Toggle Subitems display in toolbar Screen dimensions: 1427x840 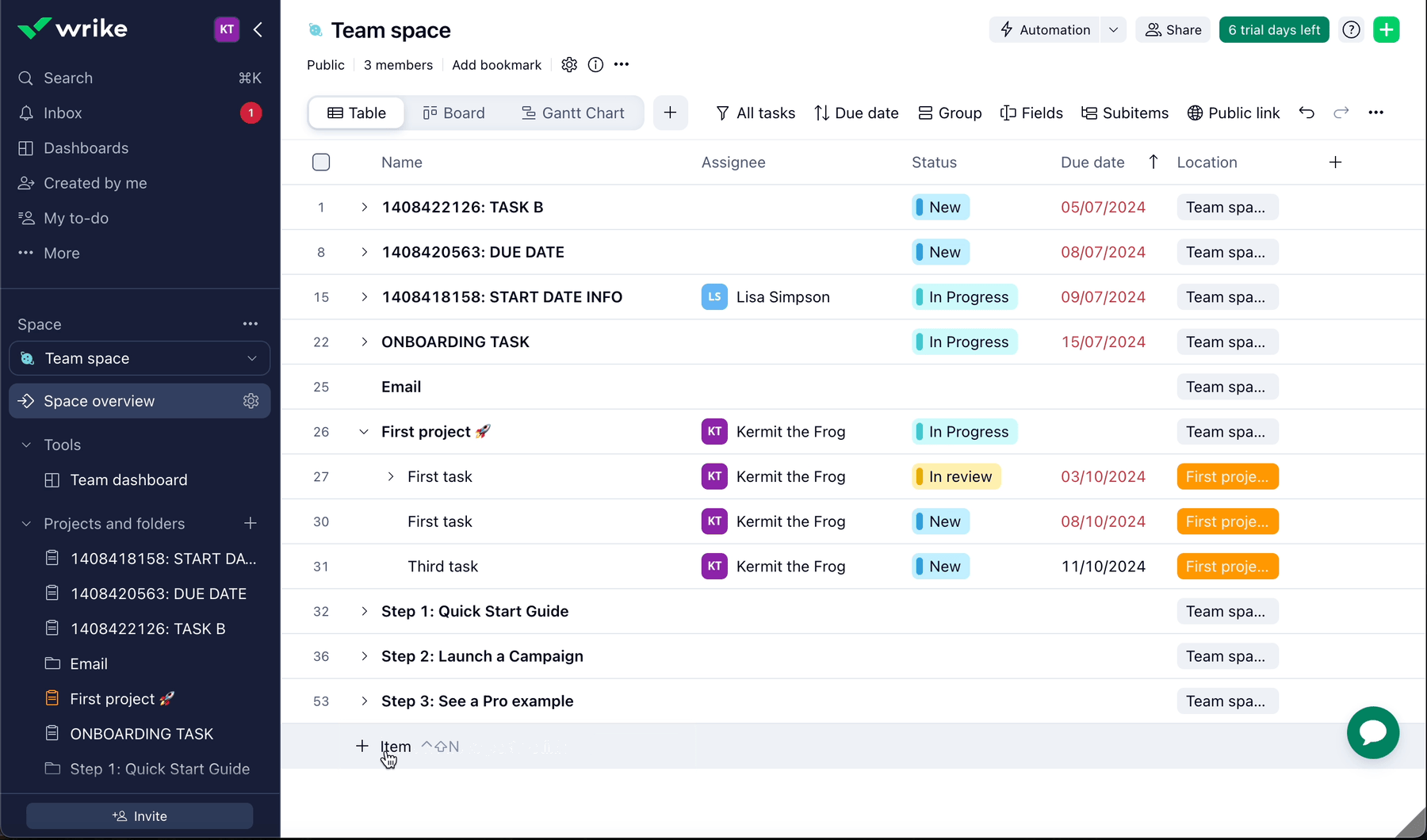tap(1124, 113)
